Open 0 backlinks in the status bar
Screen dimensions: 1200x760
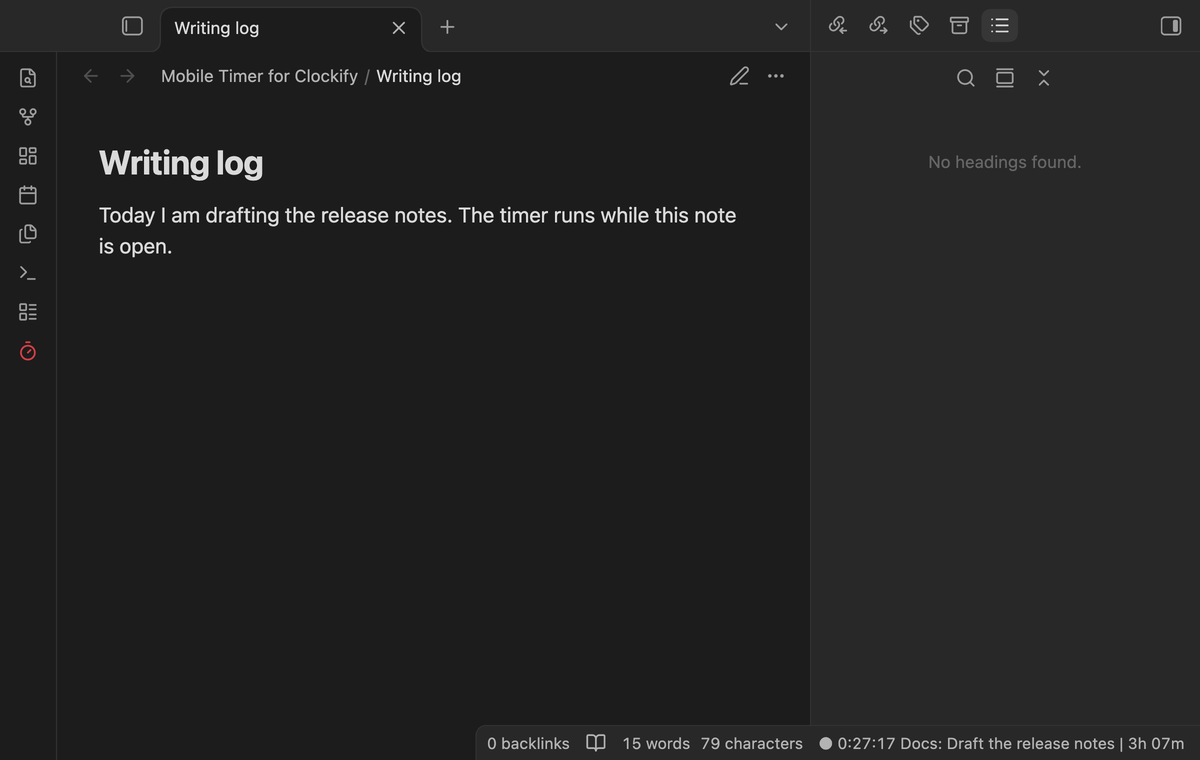[x=528, y=743]
